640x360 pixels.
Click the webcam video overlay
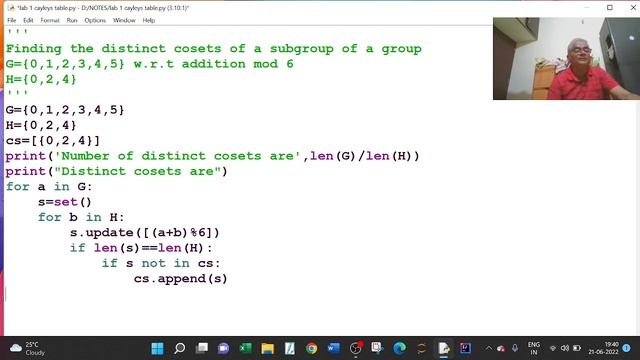[566, 58]
